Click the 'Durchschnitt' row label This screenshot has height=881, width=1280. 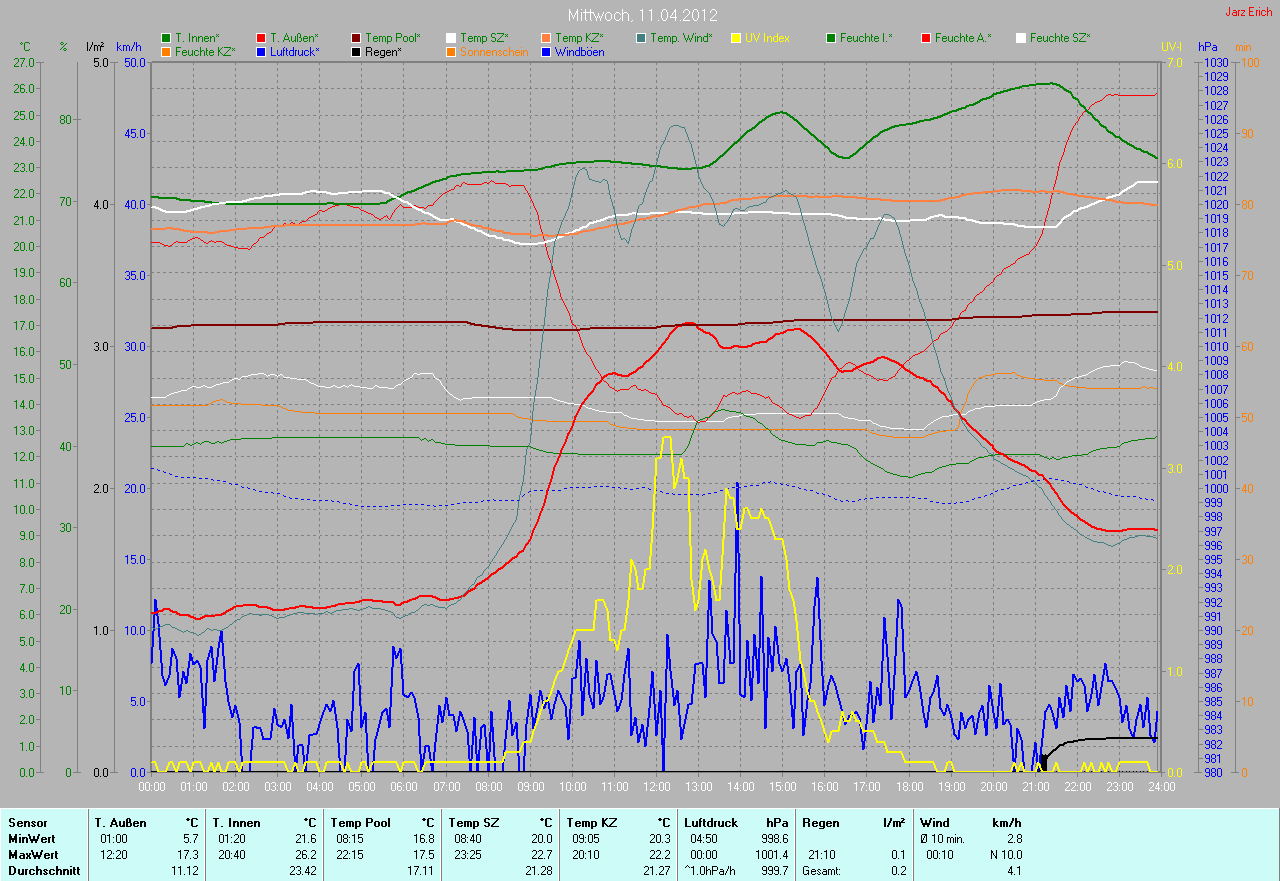point(42,871)
